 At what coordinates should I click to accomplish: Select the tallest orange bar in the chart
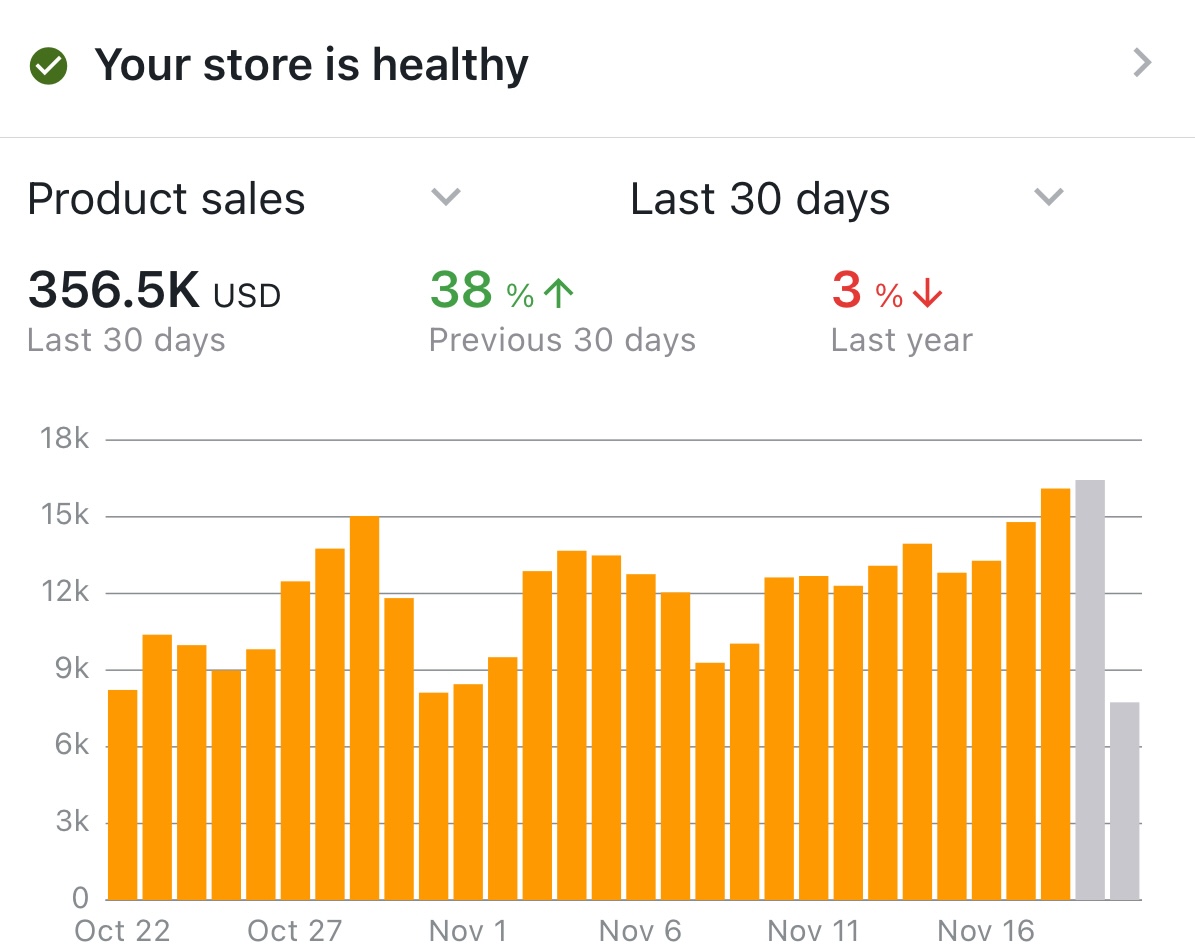pos(1055,694)
